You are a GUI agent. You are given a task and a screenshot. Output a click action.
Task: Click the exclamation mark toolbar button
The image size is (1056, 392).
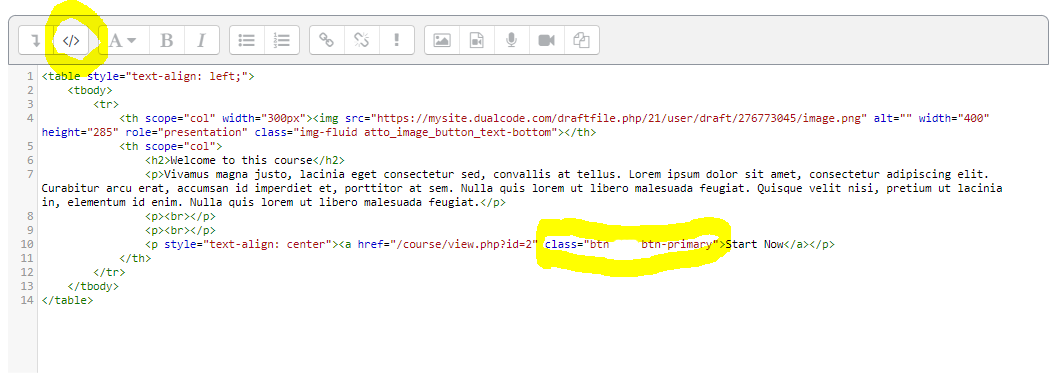tap(397, 40)
